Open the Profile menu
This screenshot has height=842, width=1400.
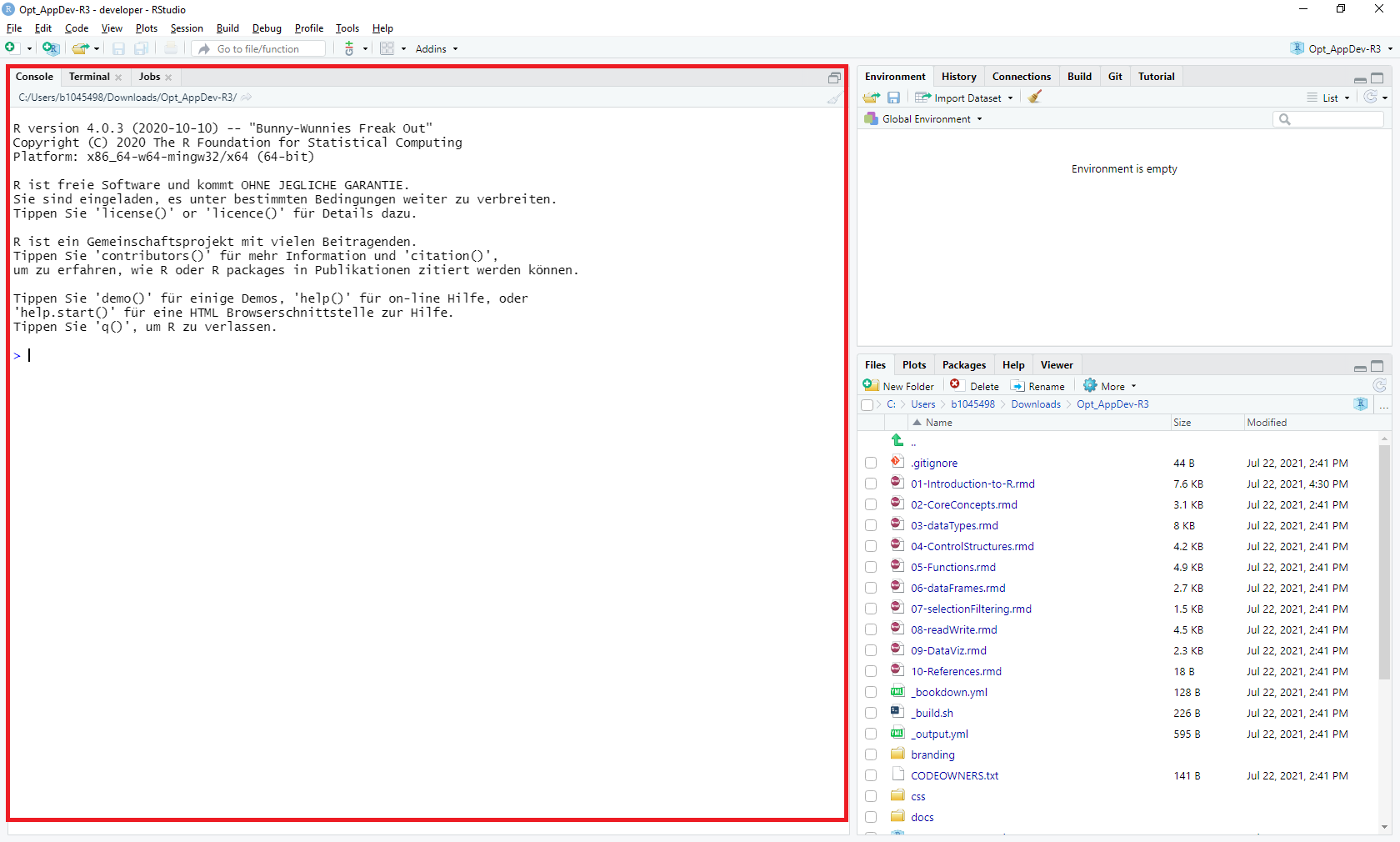pos(308,28)
